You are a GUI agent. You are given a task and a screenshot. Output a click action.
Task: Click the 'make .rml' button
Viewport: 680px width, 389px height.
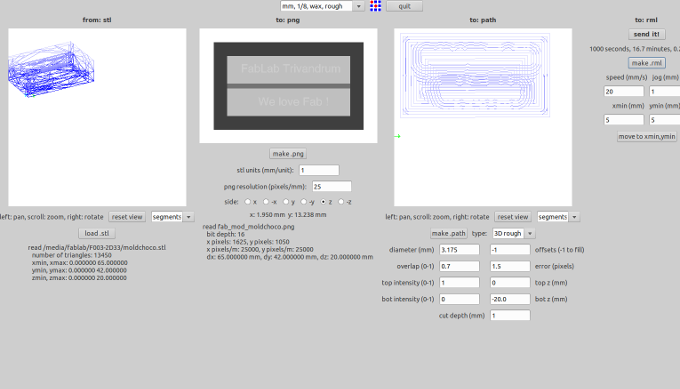pyautogui.click(x=647, y=63)
